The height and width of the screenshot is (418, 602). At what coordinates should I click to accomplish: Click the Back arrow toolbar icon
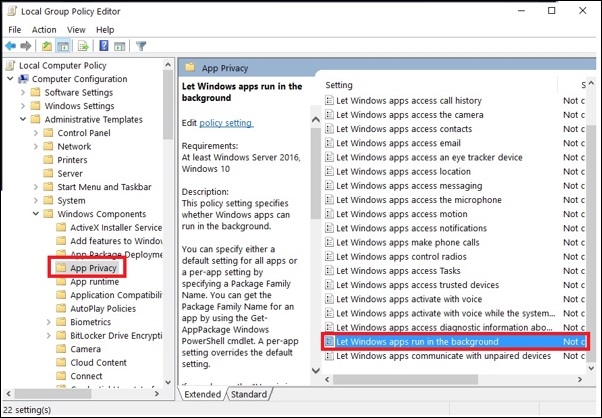click(10, 46)
